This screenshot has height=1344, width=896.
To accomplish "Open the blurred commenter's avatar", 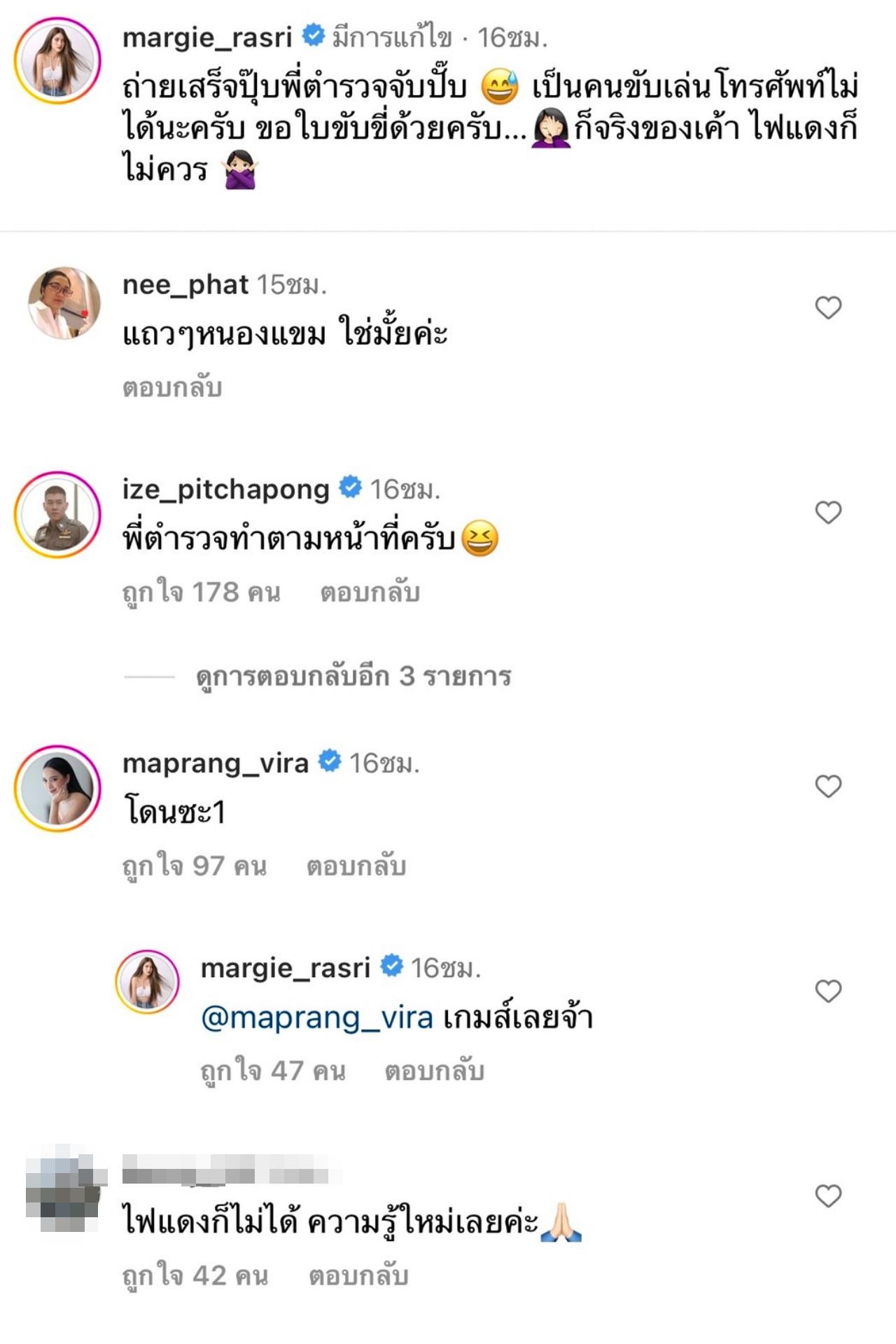I will (x=62, y=1189).
